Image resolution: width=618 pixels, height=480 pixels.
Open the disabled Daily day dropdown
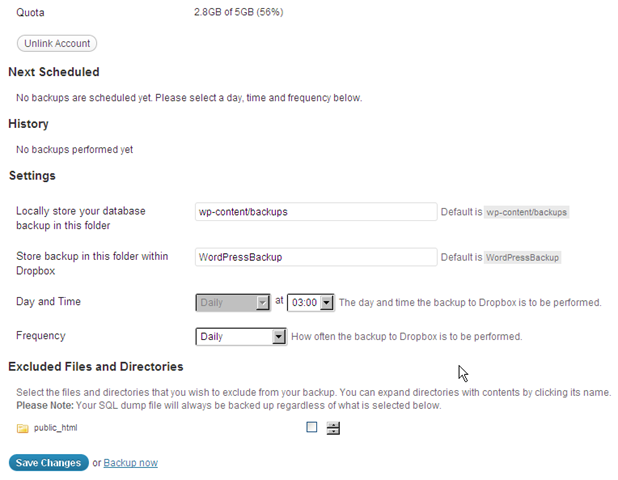[234, 302]
